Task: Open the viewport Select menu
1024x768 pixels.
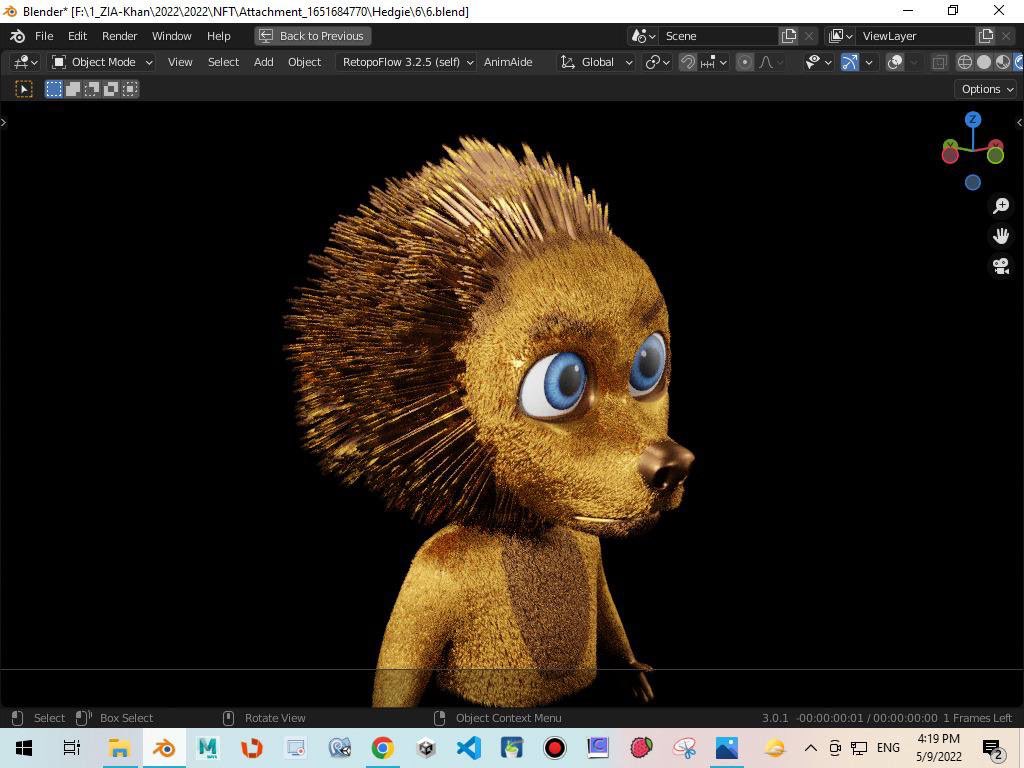Action: click(223, 62)
